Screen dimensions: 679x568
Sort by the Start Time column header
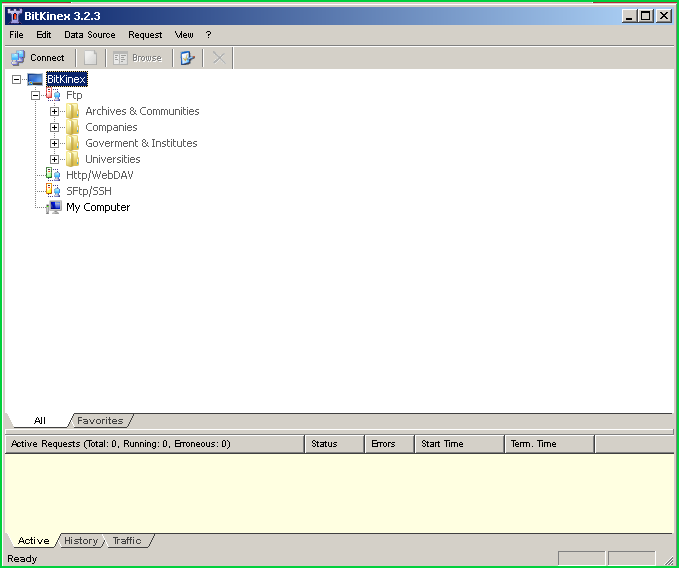tap(460, 444)
